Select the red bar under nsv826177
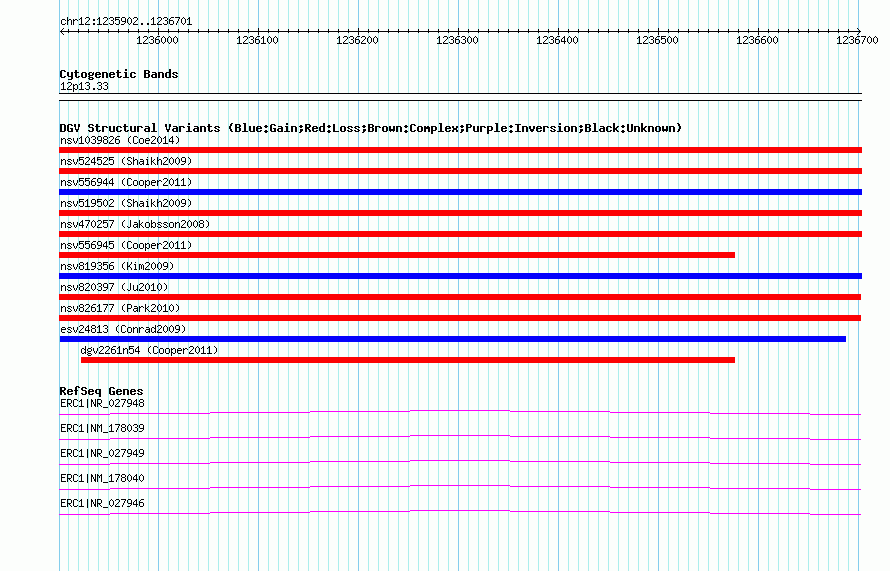 coord(460,318)
